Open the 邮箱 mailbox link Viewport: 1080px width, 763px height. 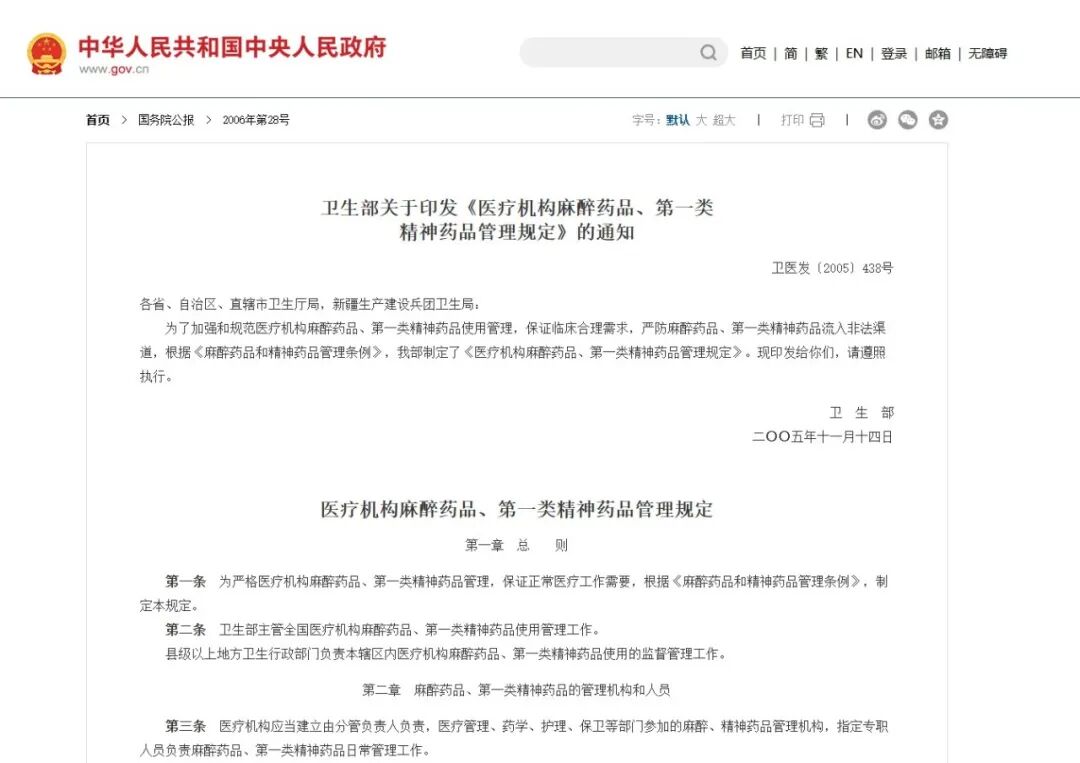click(937, 54)
